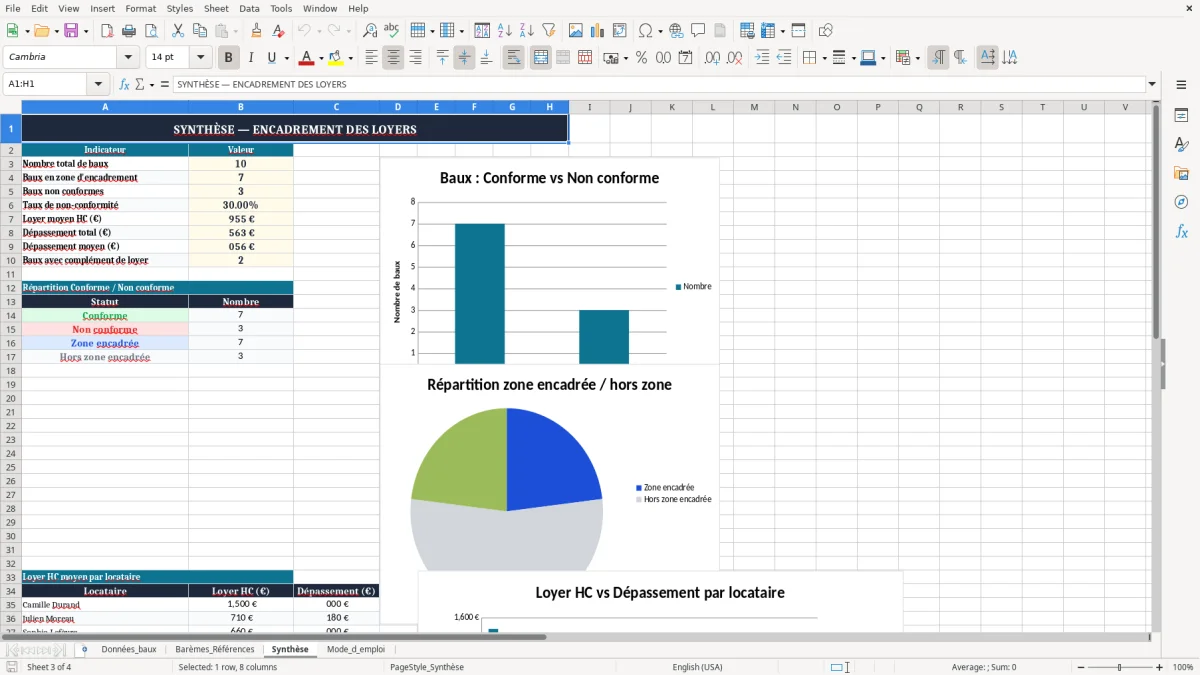The width and height of the screenshot is (1200, 675).
Task: Toggle Bold formatting
Action: (229, 58)
